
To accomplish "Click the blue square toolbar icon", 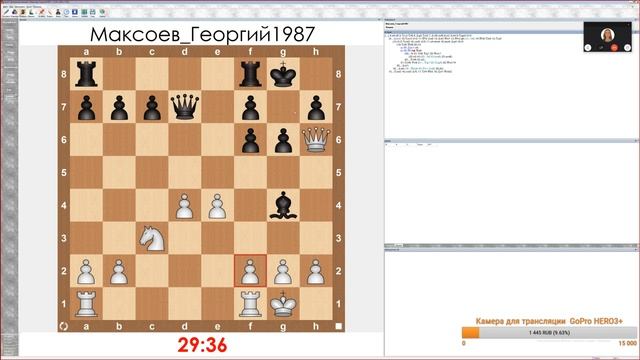I will tap(75, 12).
